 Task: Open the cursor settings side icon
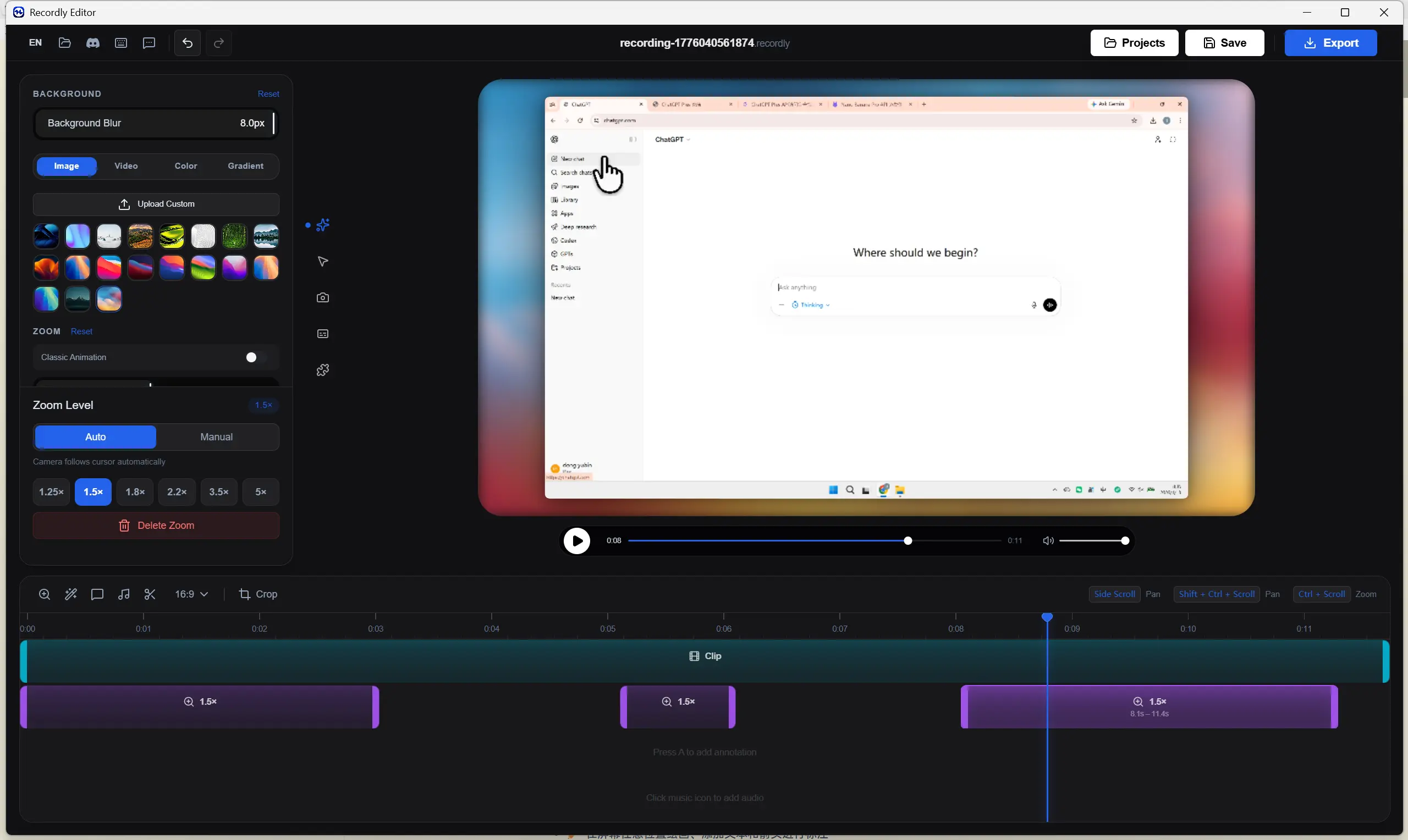[x=323, y=262]
